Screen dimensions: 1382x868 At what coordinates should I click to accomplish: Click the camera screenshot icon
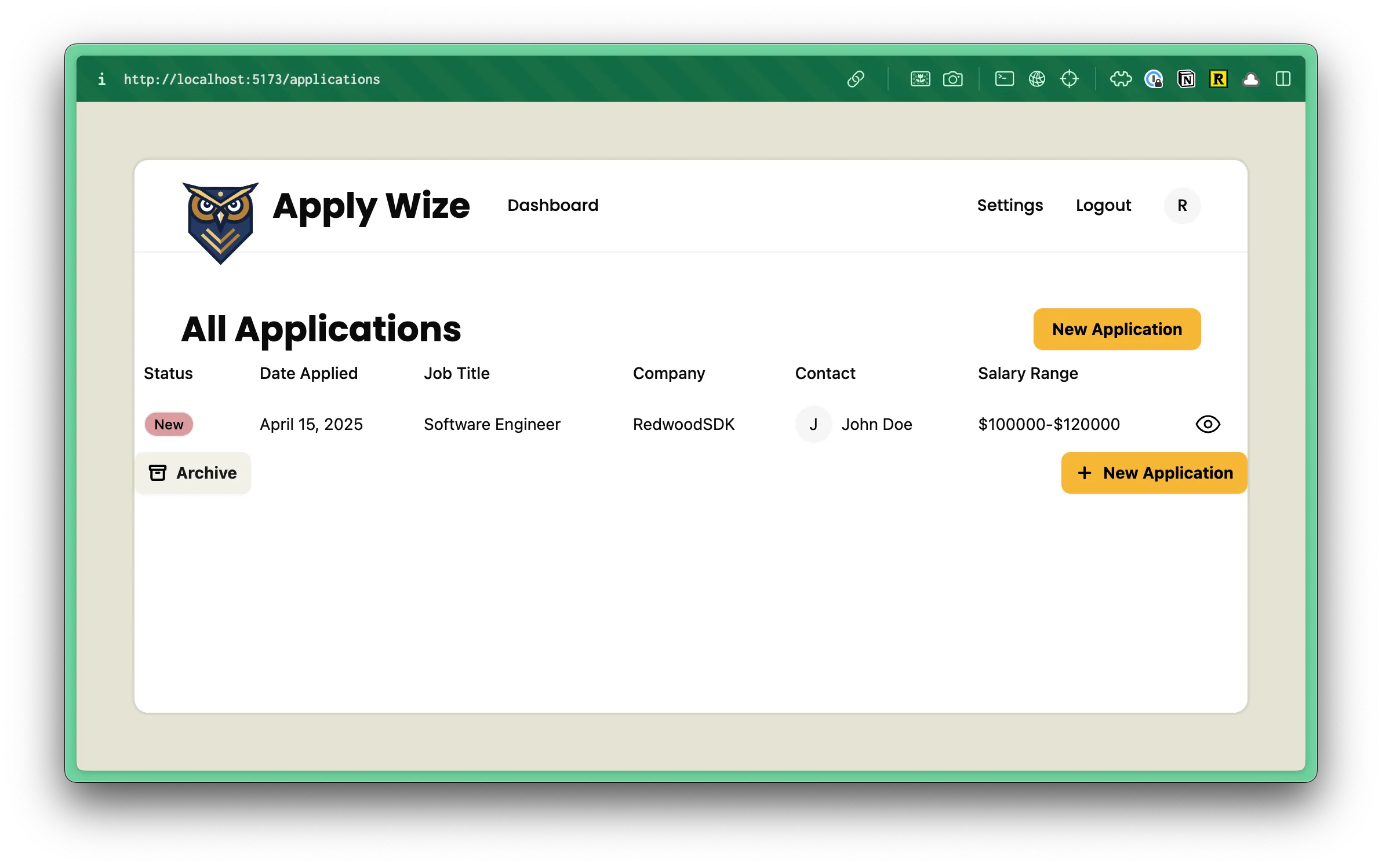point(952,79)
